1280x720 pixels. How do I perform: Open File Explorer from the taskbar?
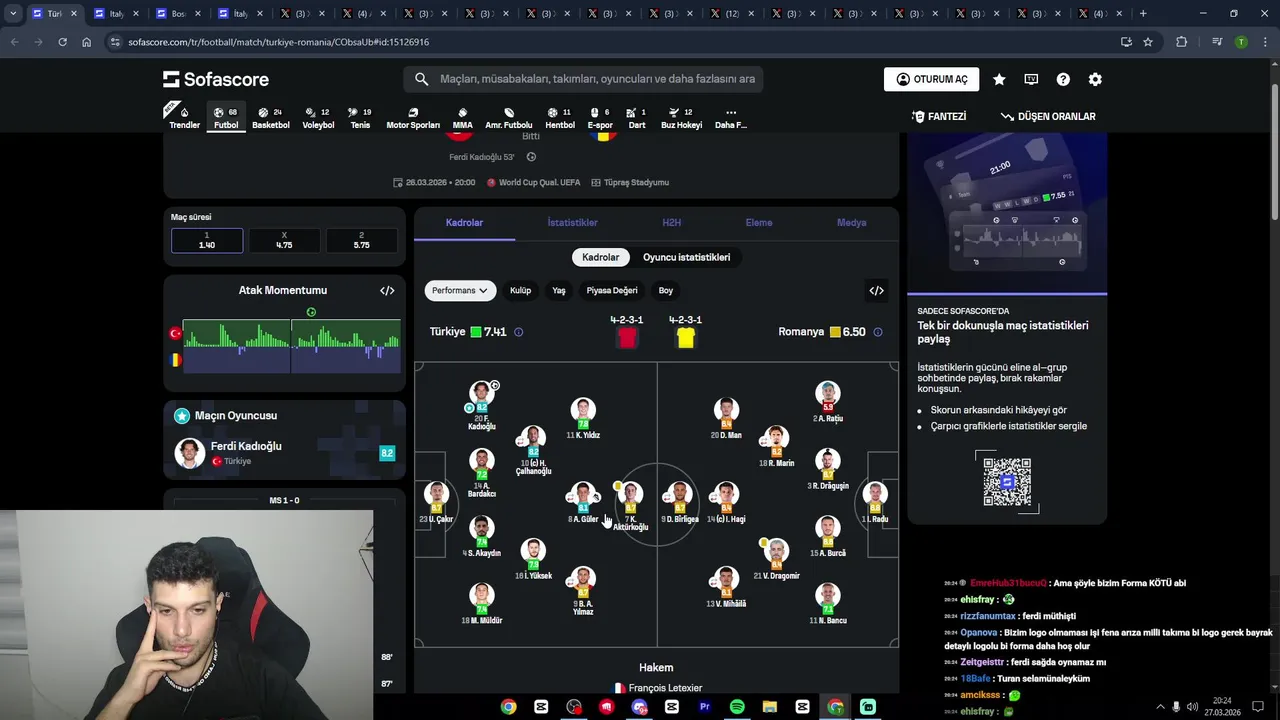pyautogui.click(x=770, y=707)
